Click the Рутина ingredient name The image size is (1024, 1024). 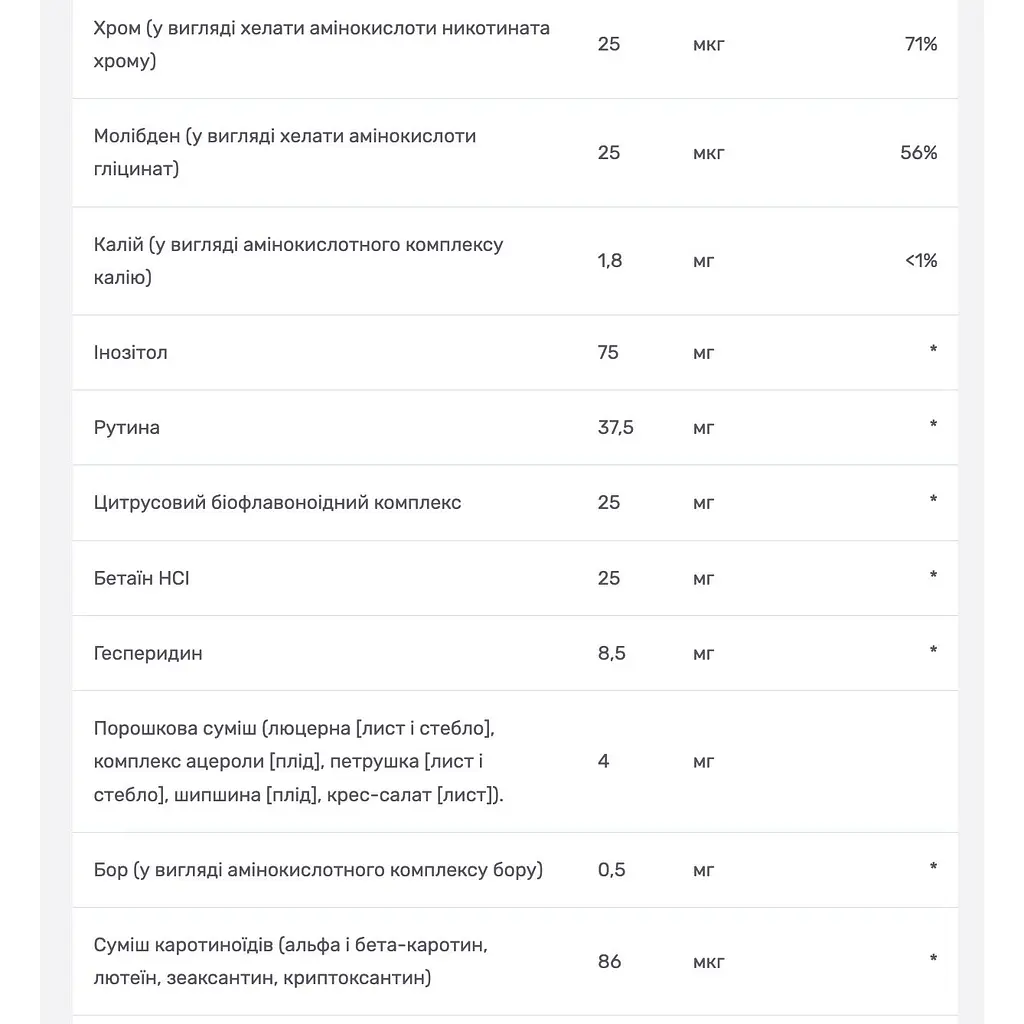(127, 428)
